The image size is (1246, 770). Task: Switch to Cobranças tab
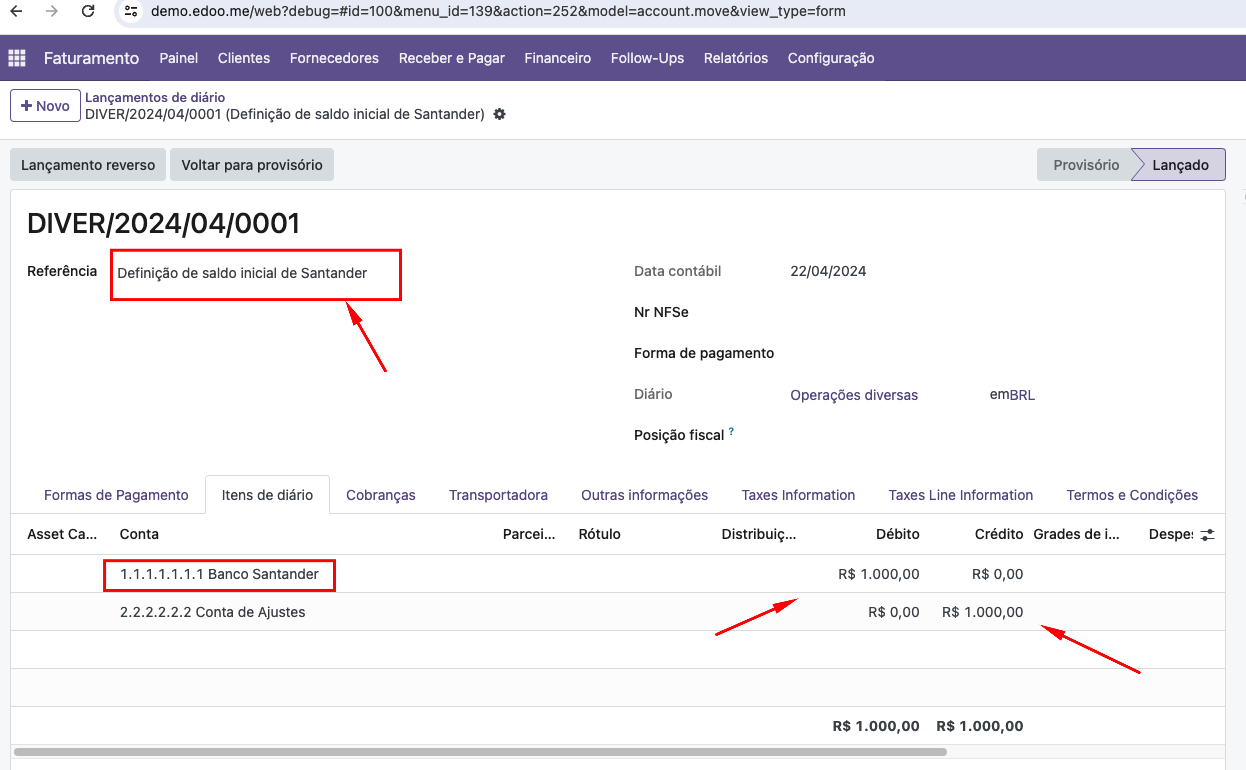[381, 495]
